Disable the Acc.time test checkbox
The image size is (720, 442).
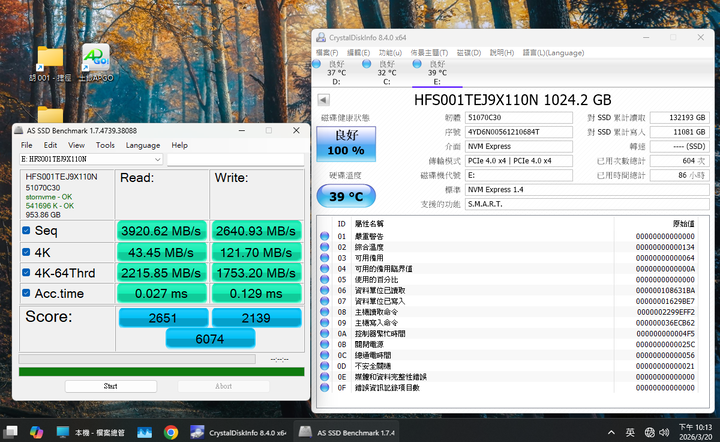coord(26,293)
